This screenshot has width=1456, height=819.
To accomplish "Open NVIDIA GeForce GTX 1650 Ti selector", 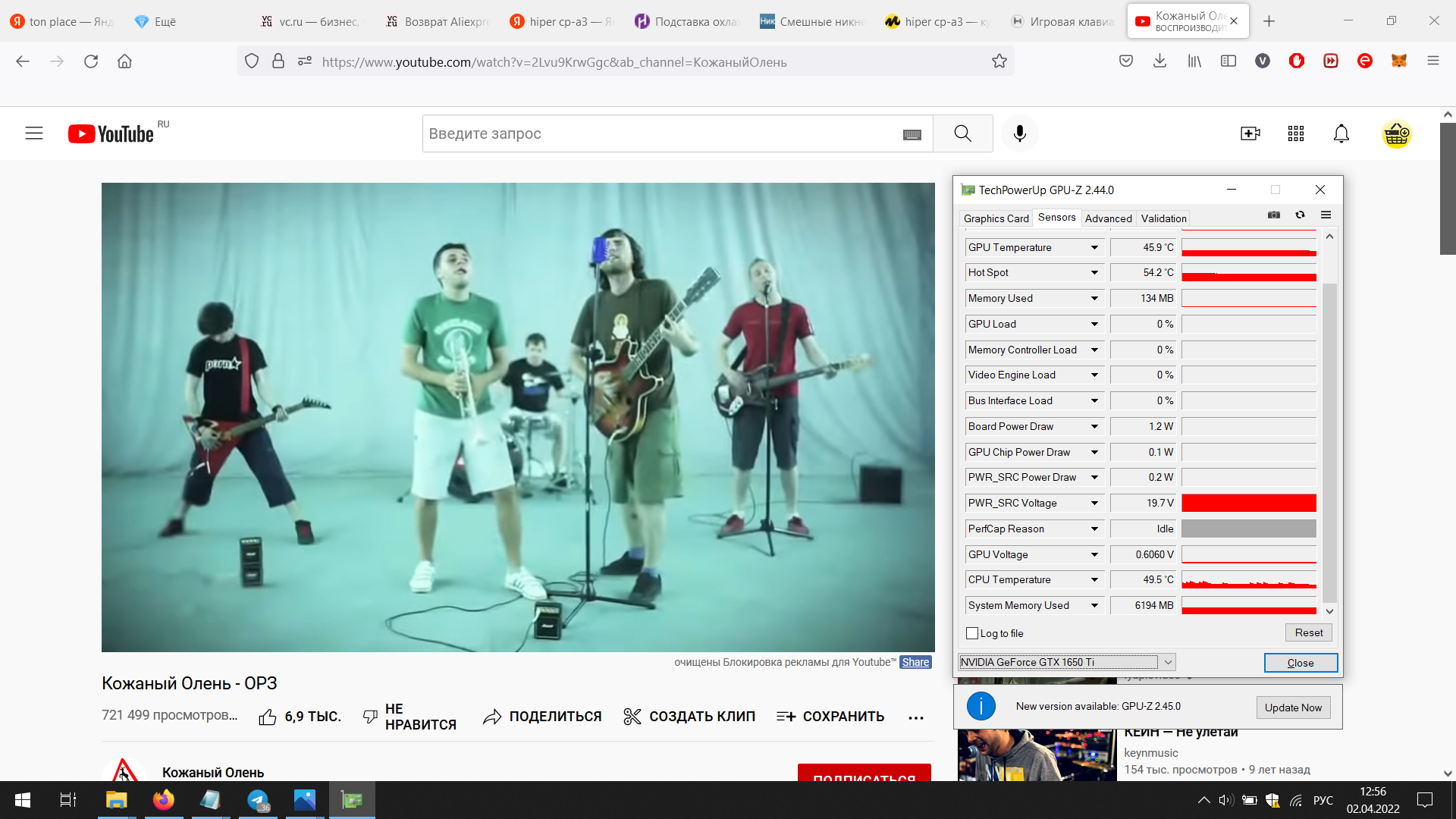I will 1066,662.
